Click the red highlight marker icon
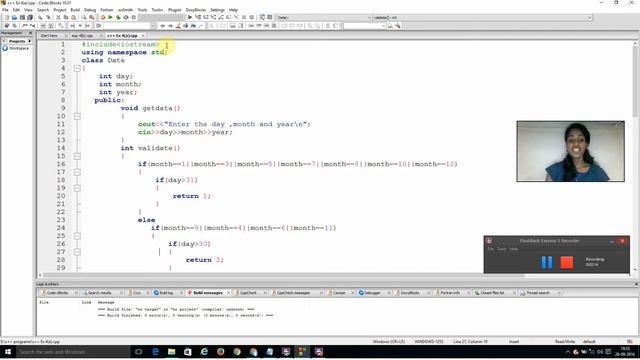The image size is (640, 360). coord(178,26)
